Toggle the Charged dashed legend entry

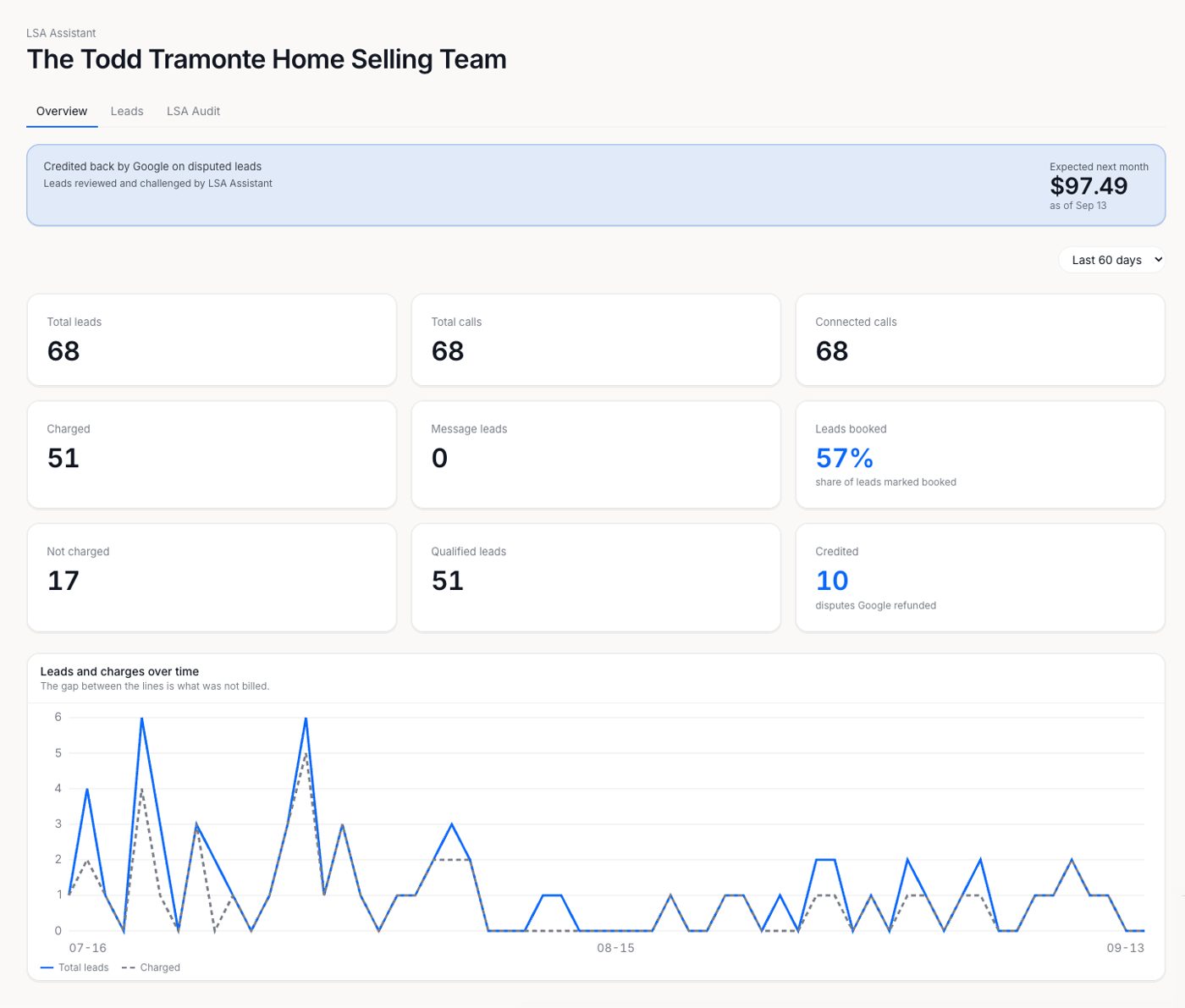pyautogui.click(x=151, y=967)
